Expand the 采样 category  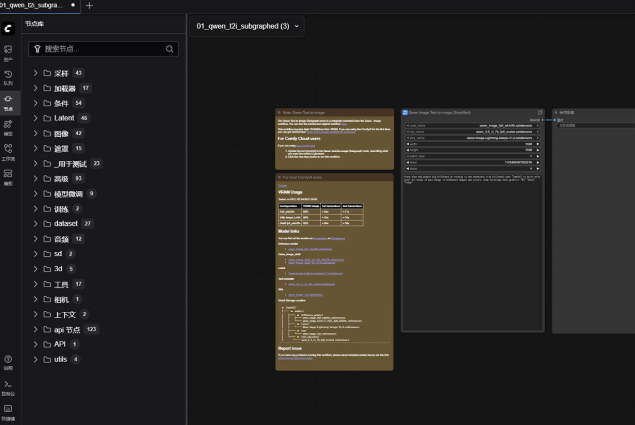click(x=35, y=73)
